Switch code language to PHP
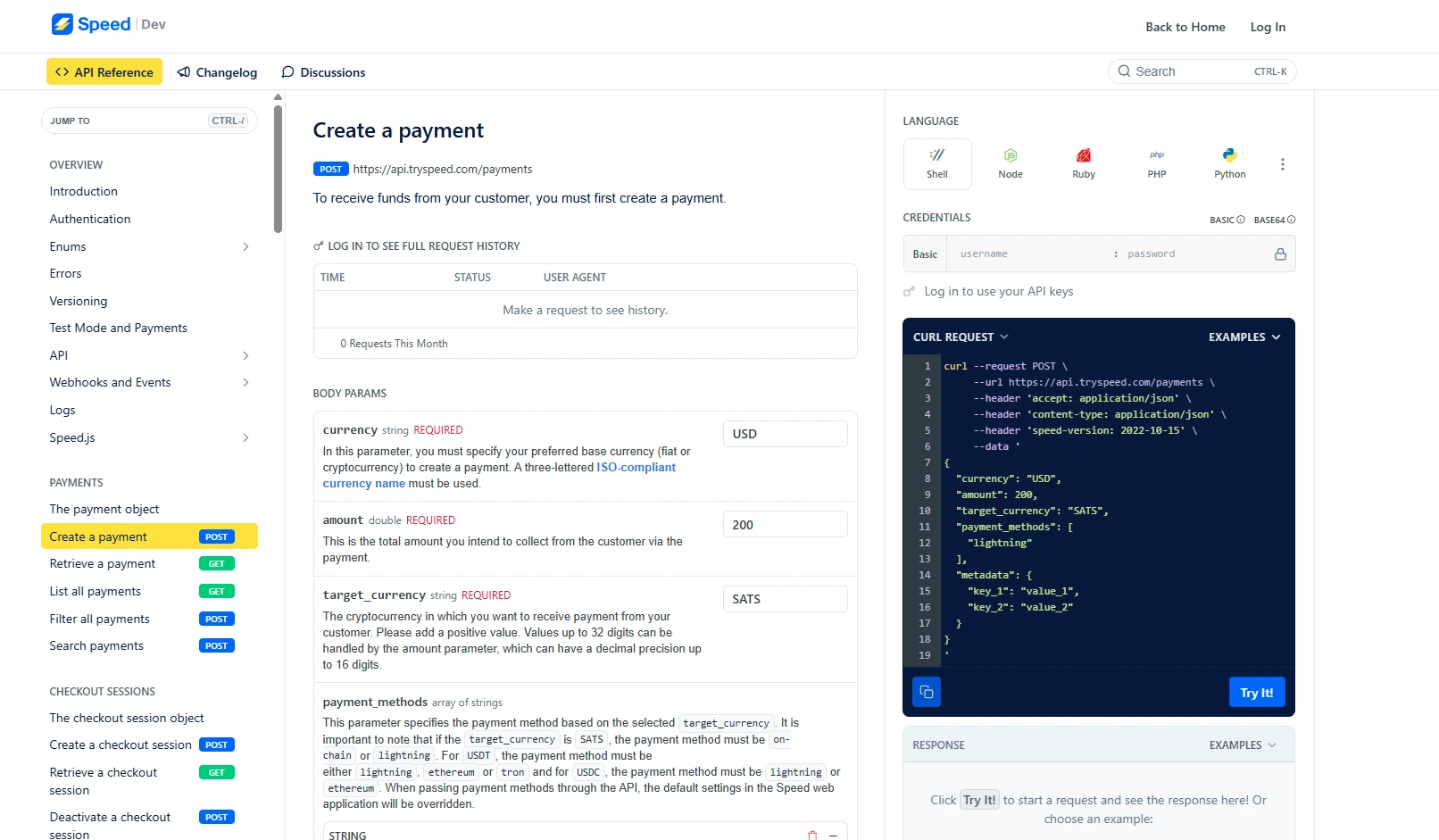1439x840 pixels. tap(1156, 163)
